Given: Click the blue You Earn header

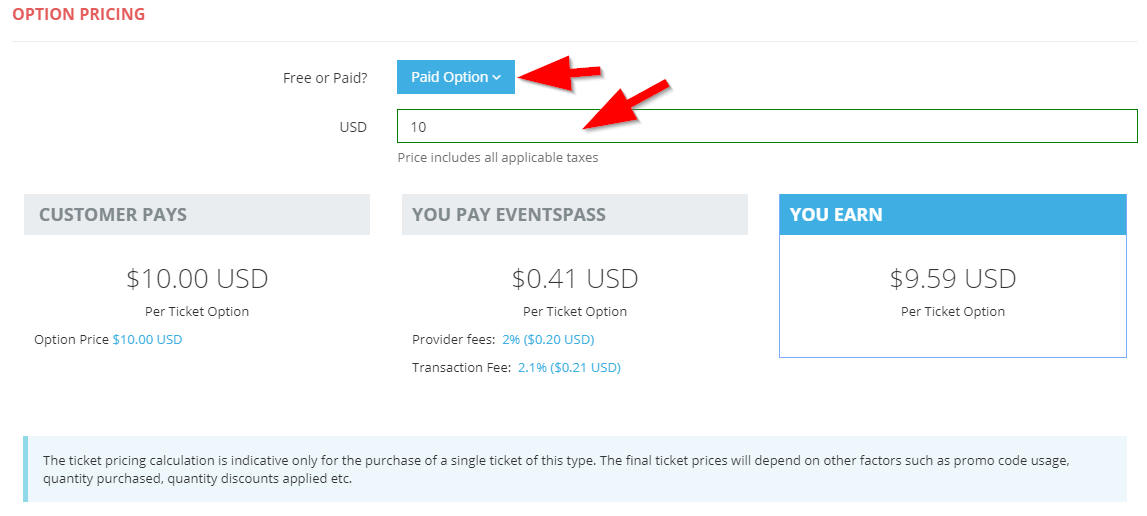Looking at the screenshot, I should point(952,214).
